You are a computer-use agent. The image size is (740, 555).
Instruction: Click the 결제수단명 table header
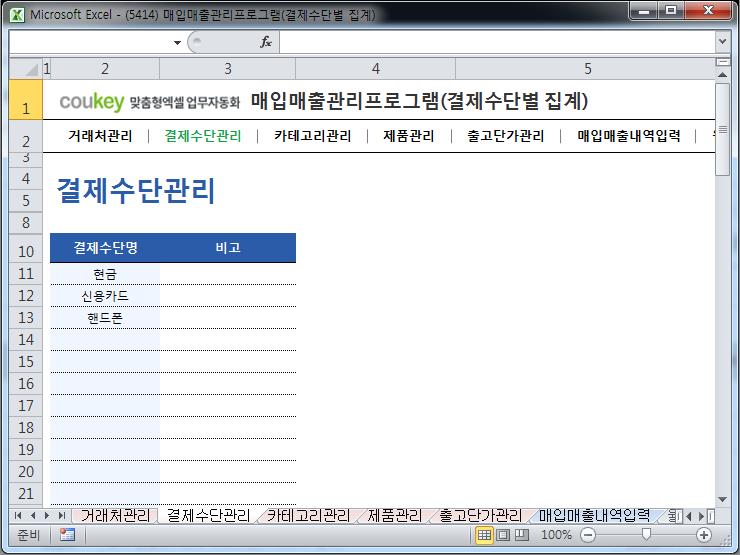coord(105,248)
